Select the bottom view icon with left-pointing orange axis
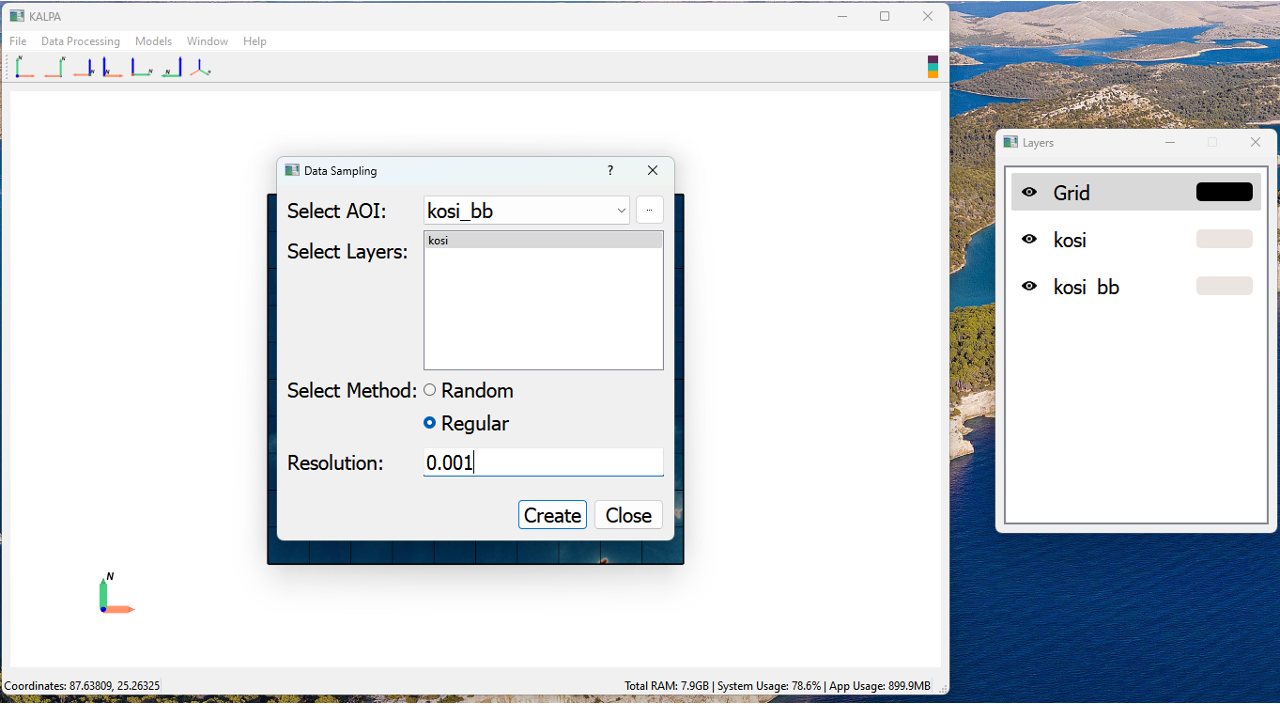This screenshot has width=1280, height=704. (x=54, y=67)
